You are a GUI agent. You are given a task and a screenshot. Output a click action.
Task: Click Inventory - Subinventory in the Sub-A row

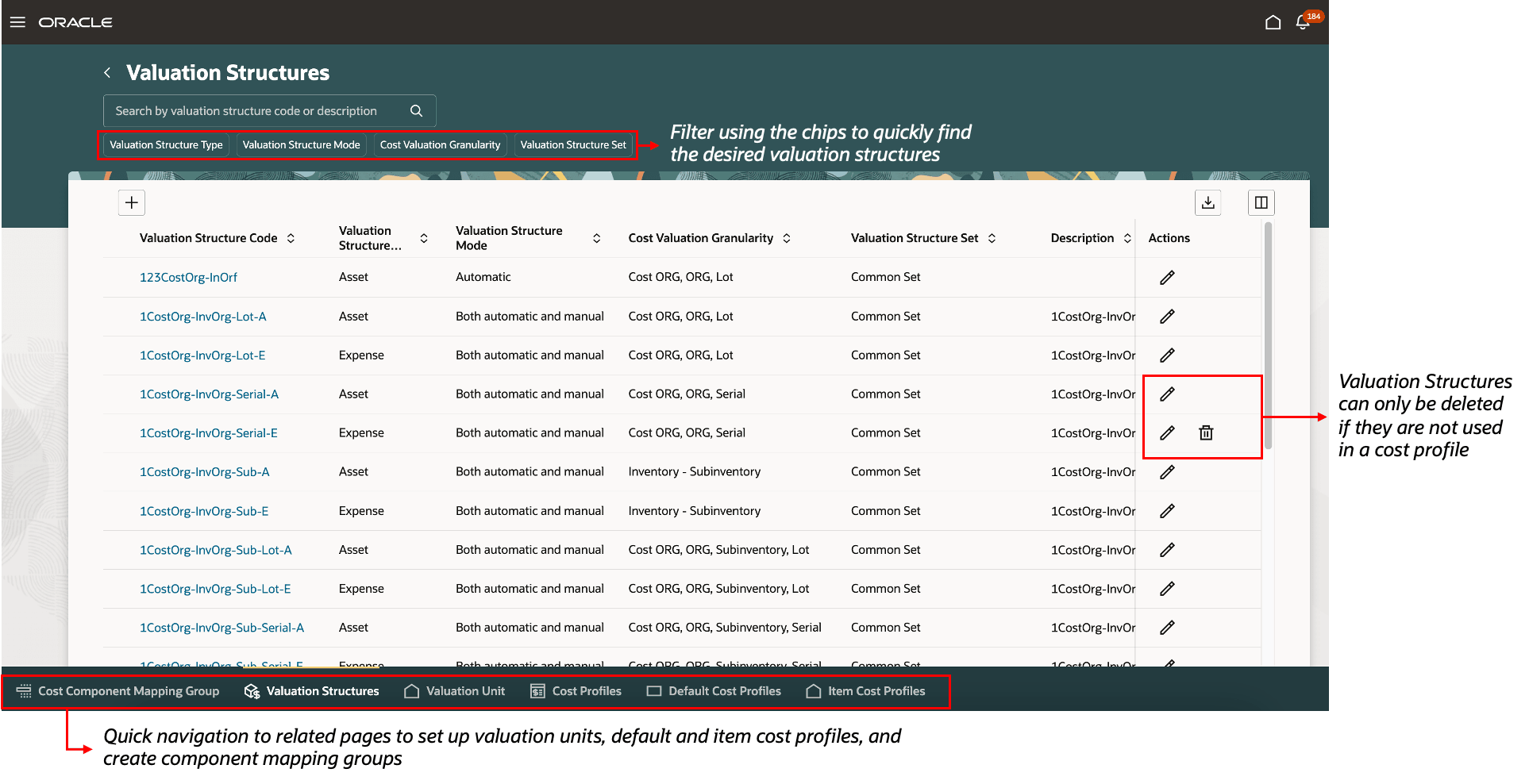point(695,472)
